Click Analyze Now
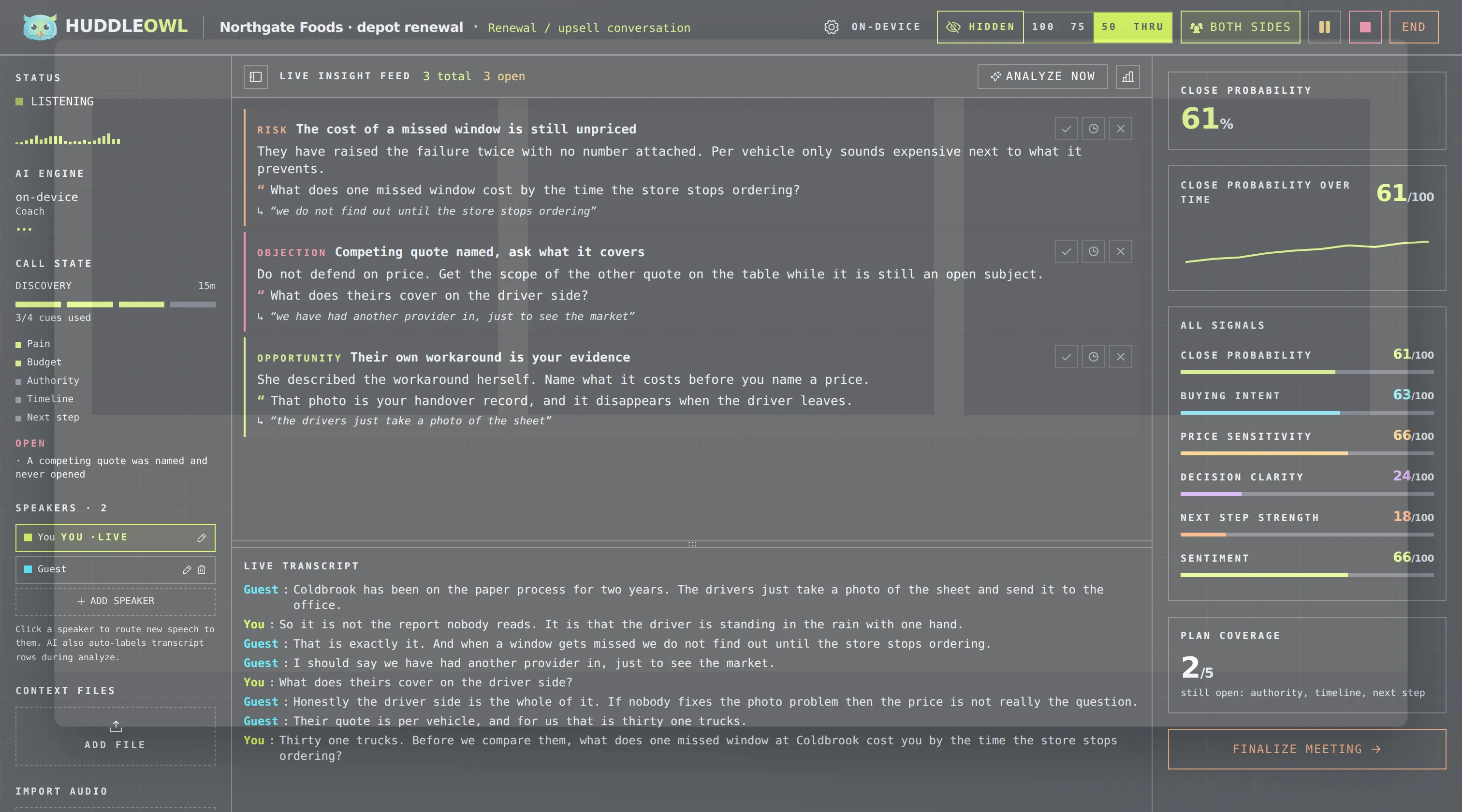Viewport: 1462px width, 812px height. click(1042, 76)
